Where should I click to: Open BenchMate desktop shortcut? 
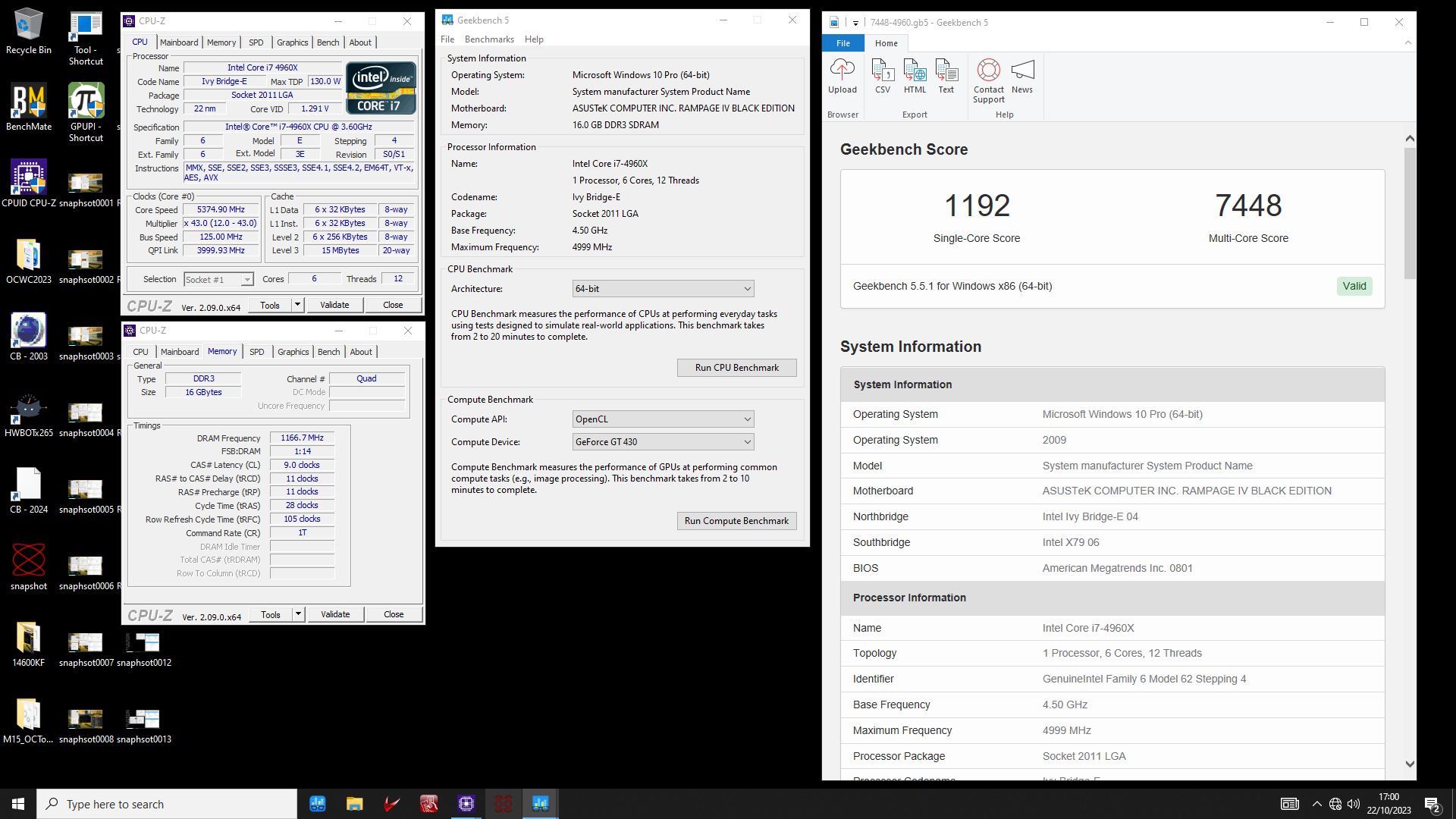coord(29,108)
